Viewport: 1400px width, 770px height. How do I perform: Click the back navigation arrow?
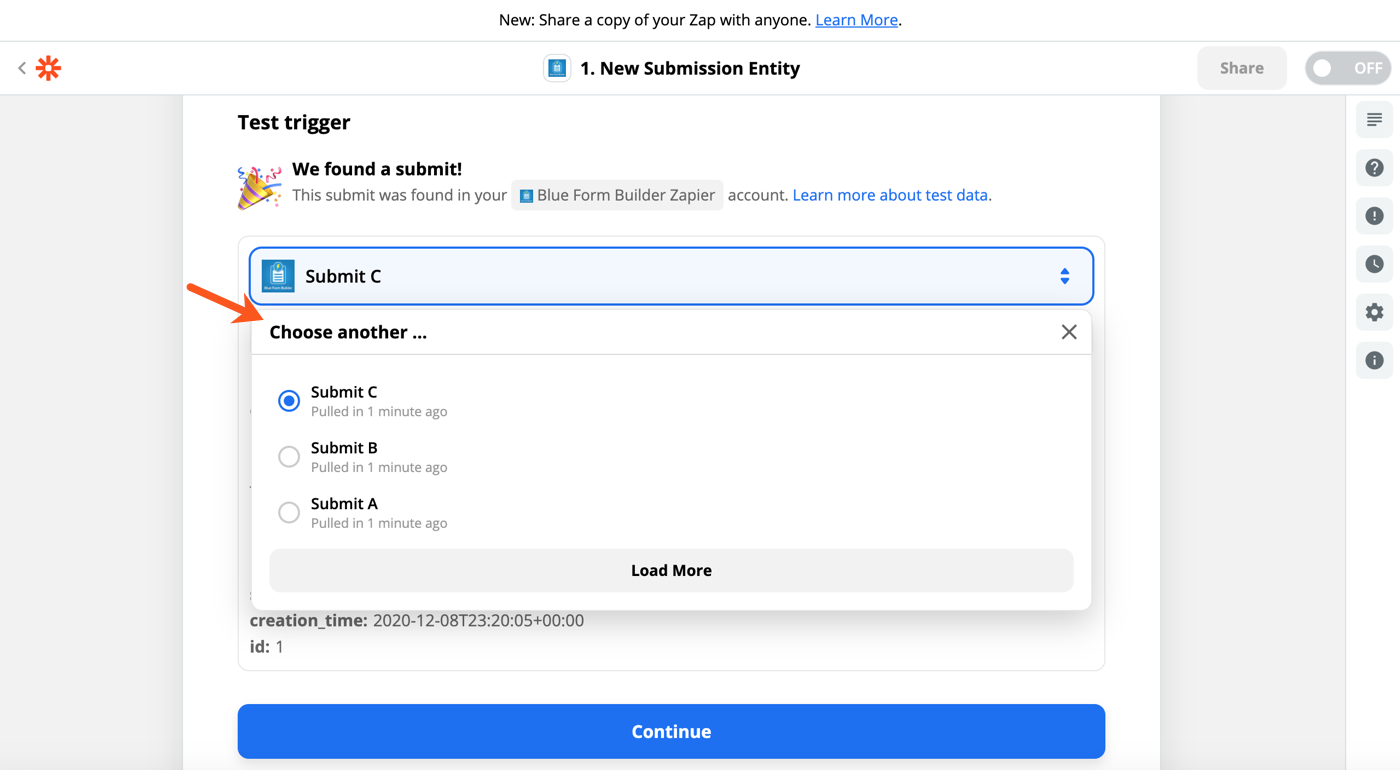tap(21, 67)
